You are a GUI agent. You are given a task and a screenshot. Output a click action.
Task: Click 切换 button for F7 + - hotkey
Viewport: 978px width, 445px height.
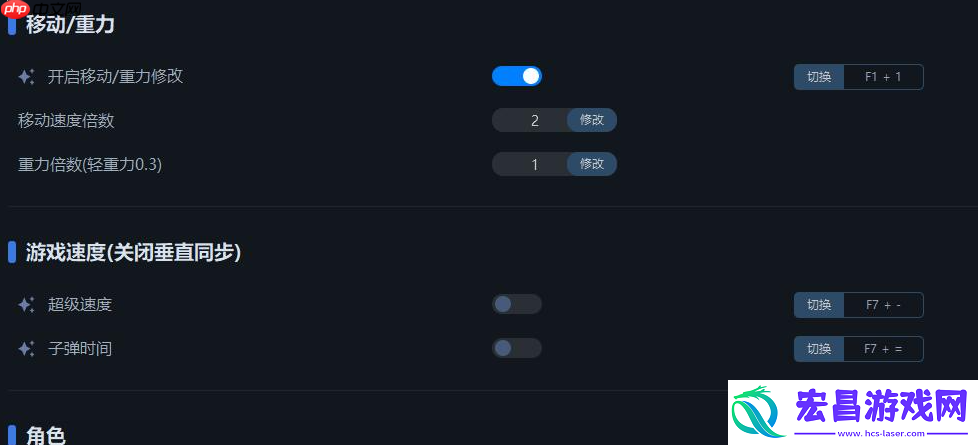[x=819, y=305]
